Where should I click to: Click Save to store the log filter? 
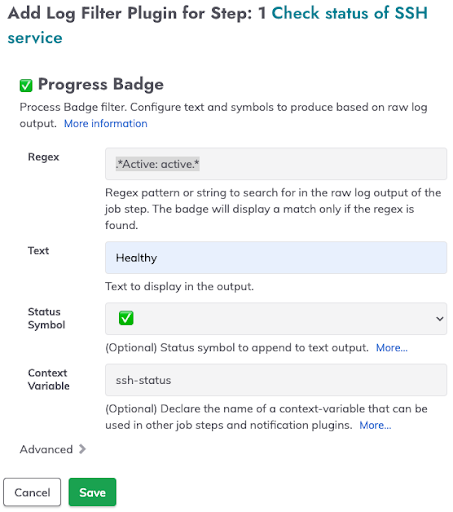(92, 492)
